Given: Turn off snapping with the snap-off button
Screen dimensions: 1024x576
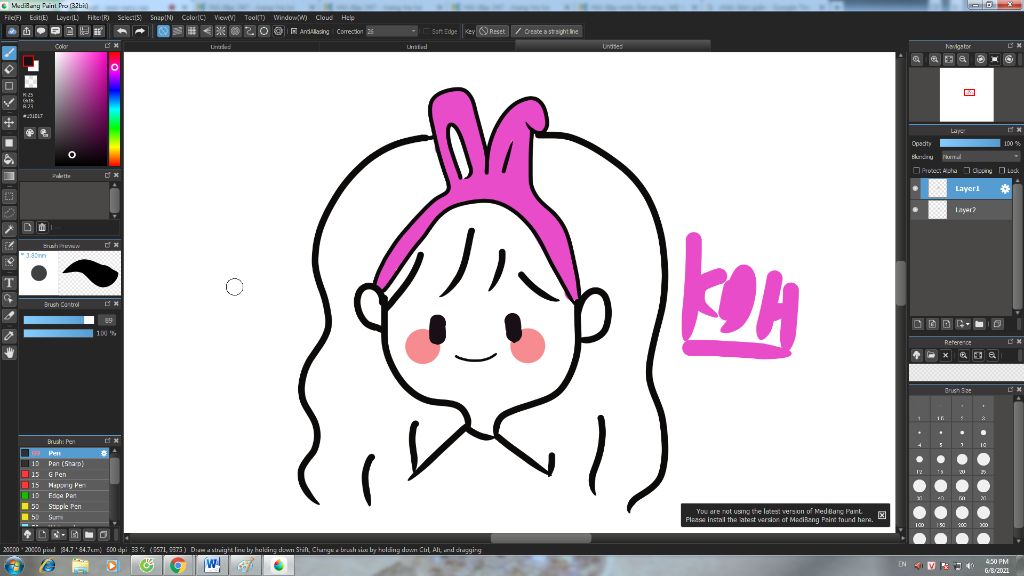Looking at the screenshot, I should [x=163, y=31].
